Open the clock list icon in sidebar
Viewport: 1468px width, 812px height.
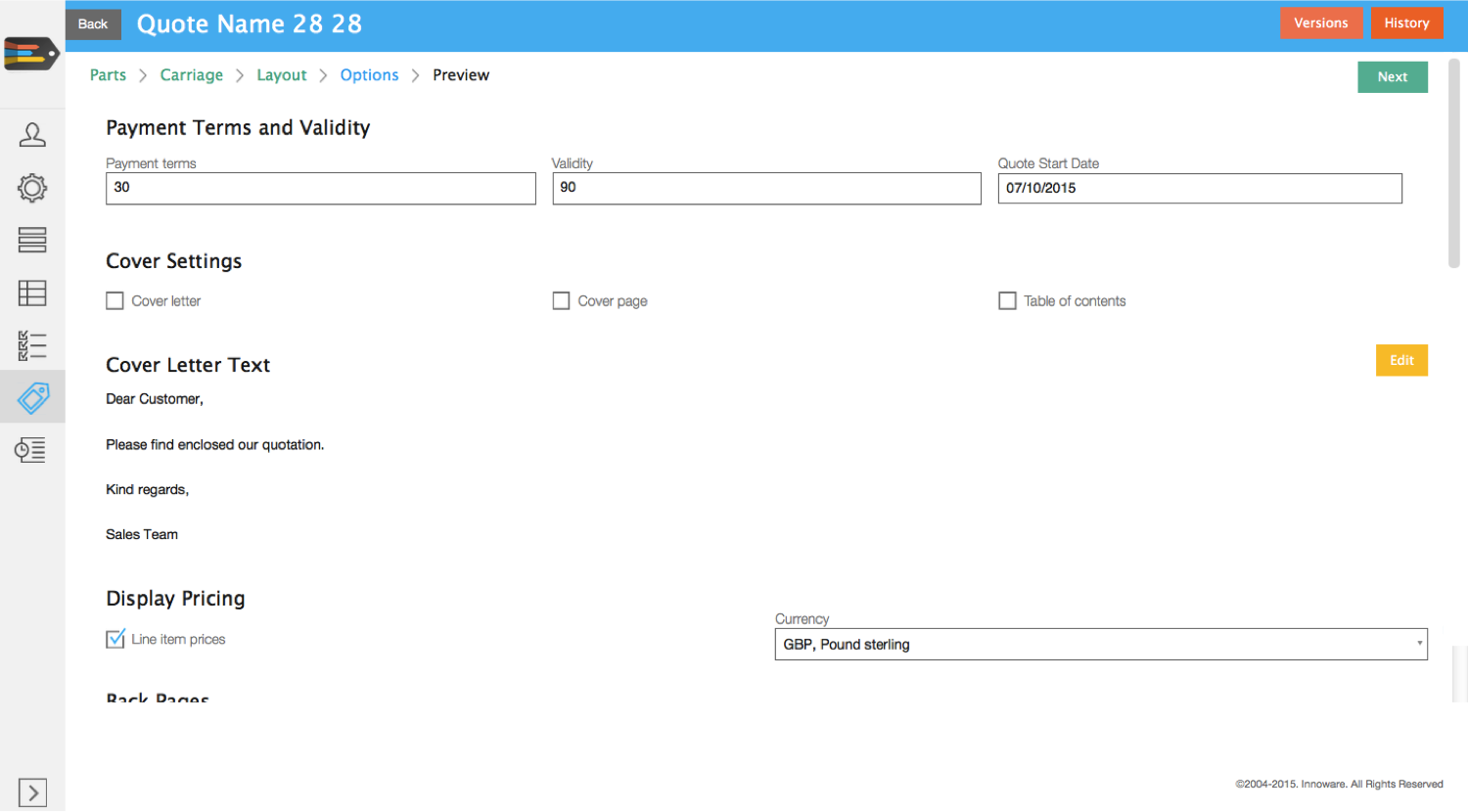click(x=30, y=450)
